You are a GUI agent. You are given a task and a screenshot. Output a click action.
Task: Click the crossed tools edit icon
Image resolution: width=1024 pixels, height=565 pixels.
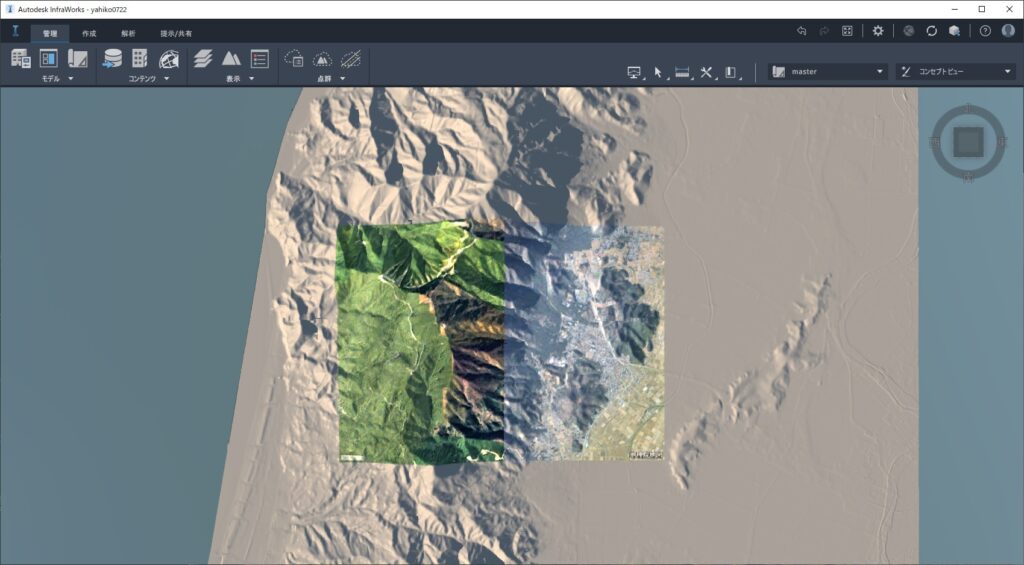pyautogui.click(x=707, y=73)
